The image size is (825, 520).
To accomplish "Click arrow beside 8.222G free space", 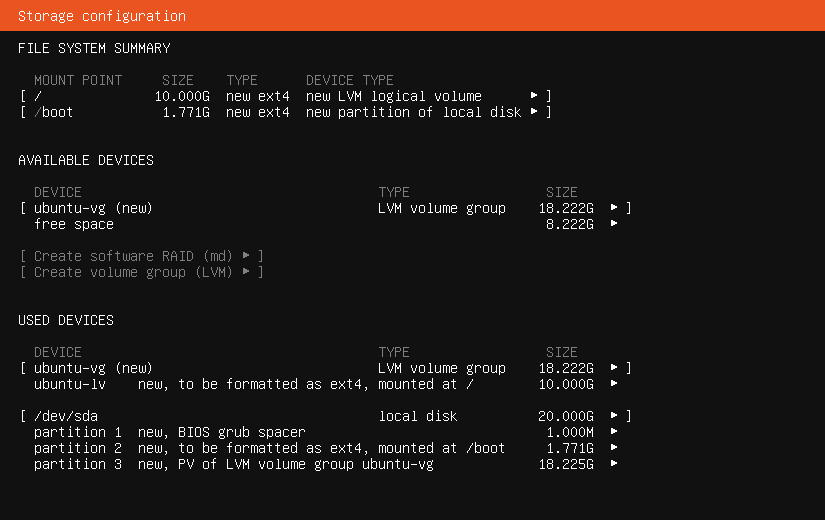I will pyautogui.click(x=614, y=224).
